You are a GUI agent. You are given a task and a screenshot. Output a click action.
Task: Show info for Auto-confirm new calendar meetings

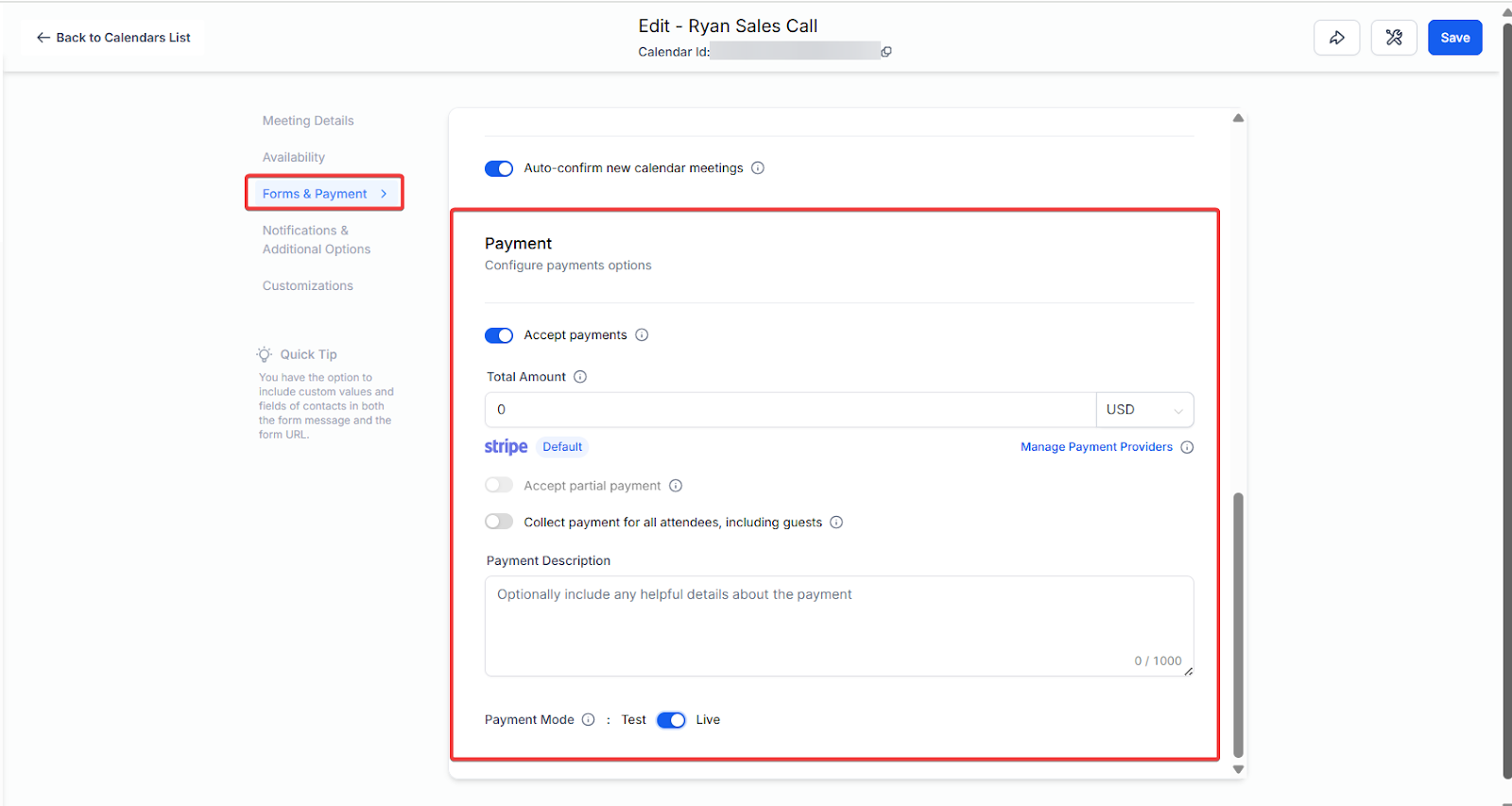pyautogui.click(x=758, y=168)
